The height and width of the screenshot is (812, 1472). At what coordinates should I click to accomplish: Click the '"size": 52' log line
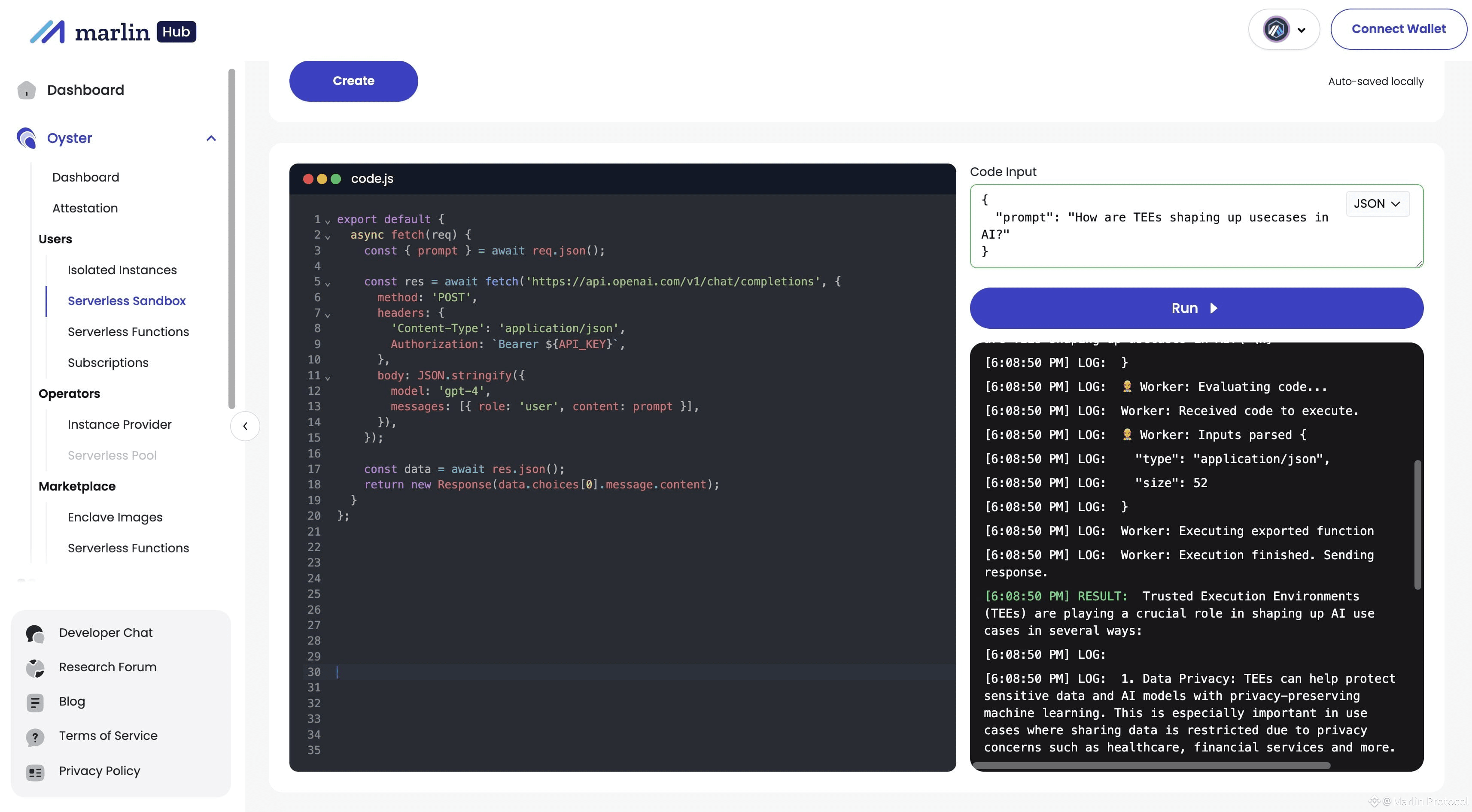point(1096,483)
